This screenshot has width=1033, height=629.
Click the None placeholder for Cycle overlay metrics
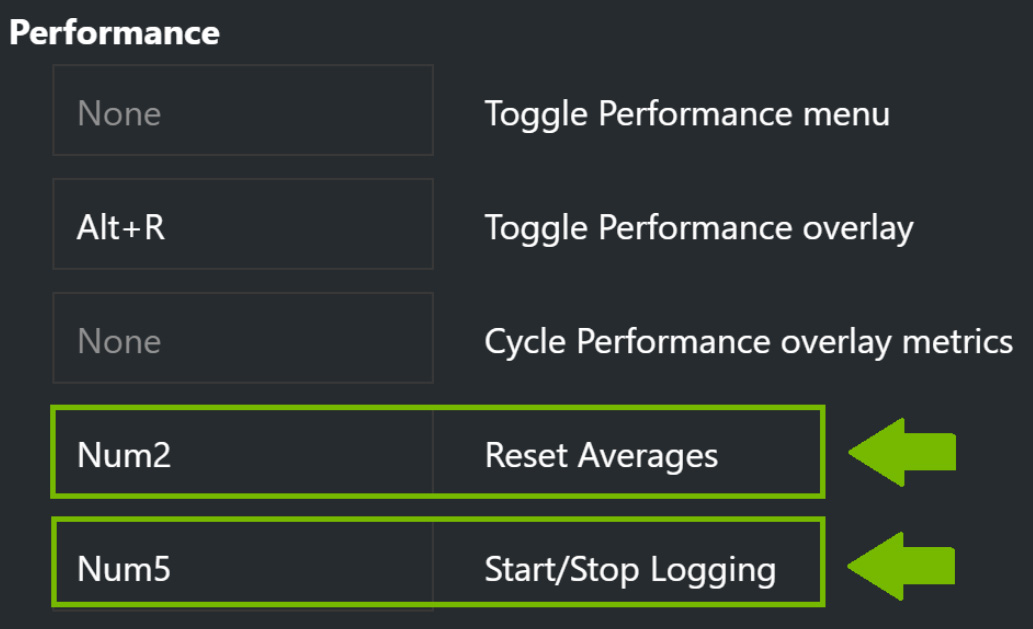click(x=119, y=339)
